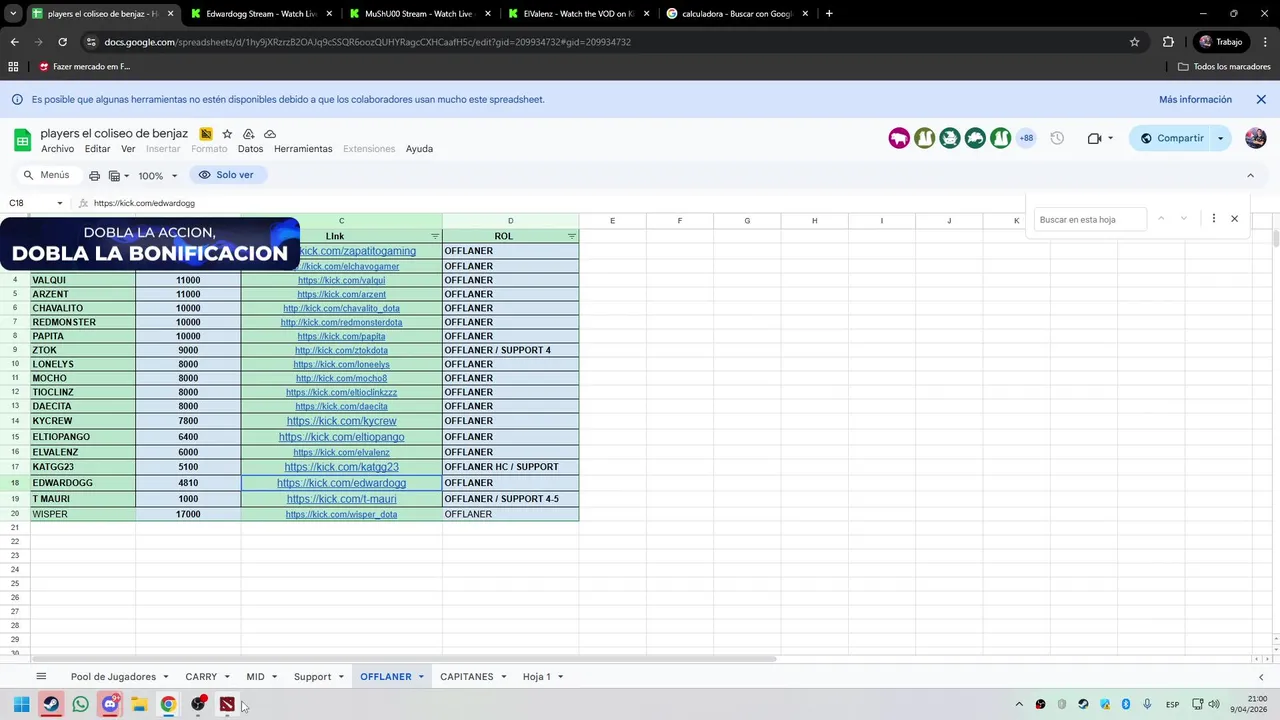1280x720 pixels.
Task: Collapse the toolbar header with chevron
Action: pos(1250,175)
